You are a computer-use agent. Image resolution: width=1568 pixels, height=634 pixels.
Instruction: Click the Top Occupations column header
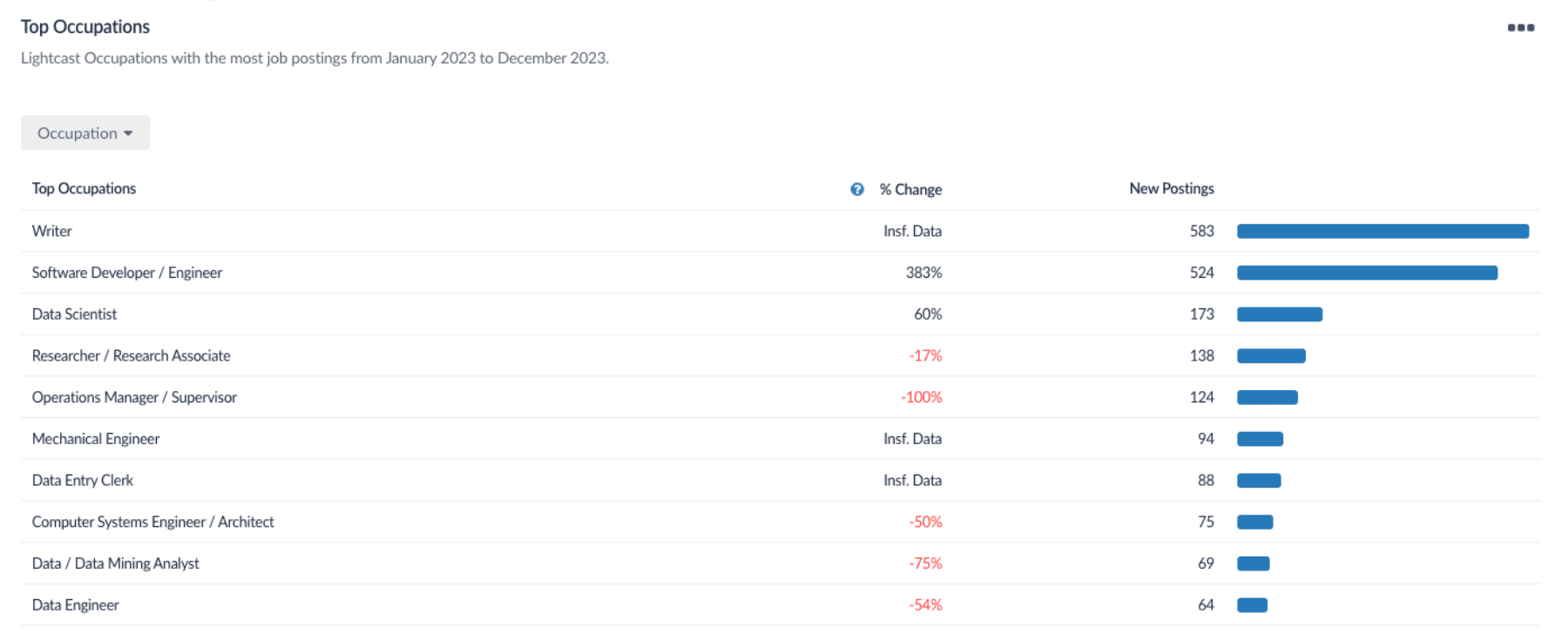84,188
